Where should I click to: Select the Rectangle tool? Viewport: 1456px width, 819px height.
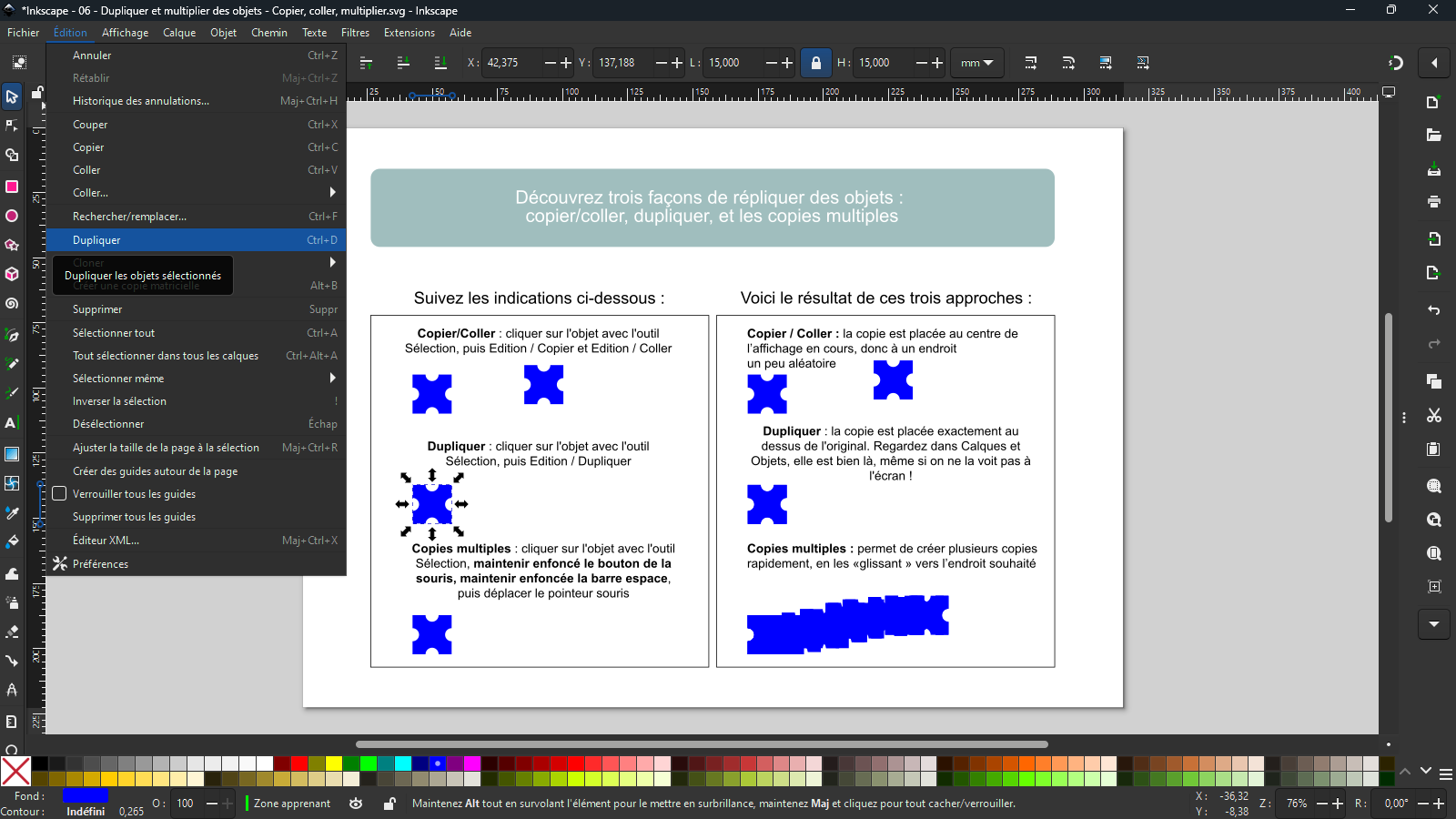coord(12,187)
